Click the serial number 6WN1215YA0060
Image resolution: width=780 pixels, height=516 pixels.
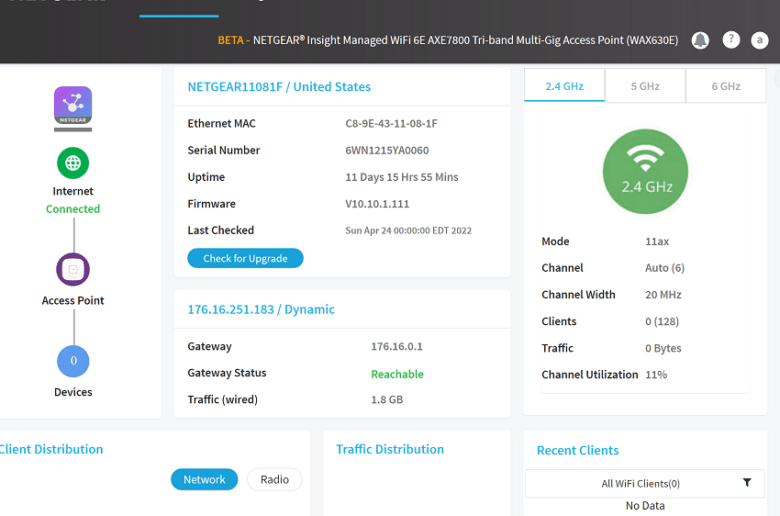coord(387,150)
